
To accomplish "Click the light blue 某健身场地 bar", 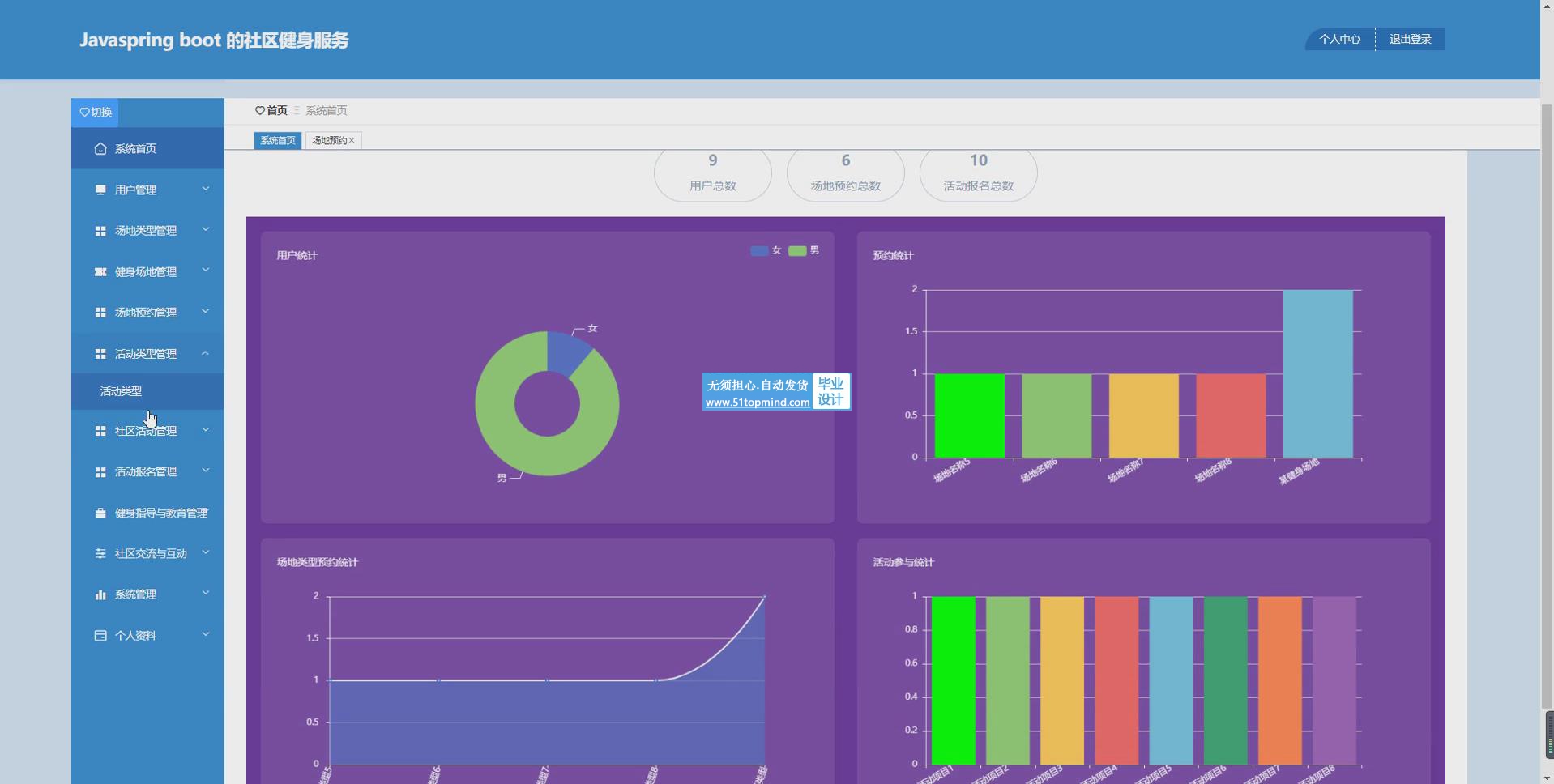I will pyautogui.click(x=1317, y=373).
